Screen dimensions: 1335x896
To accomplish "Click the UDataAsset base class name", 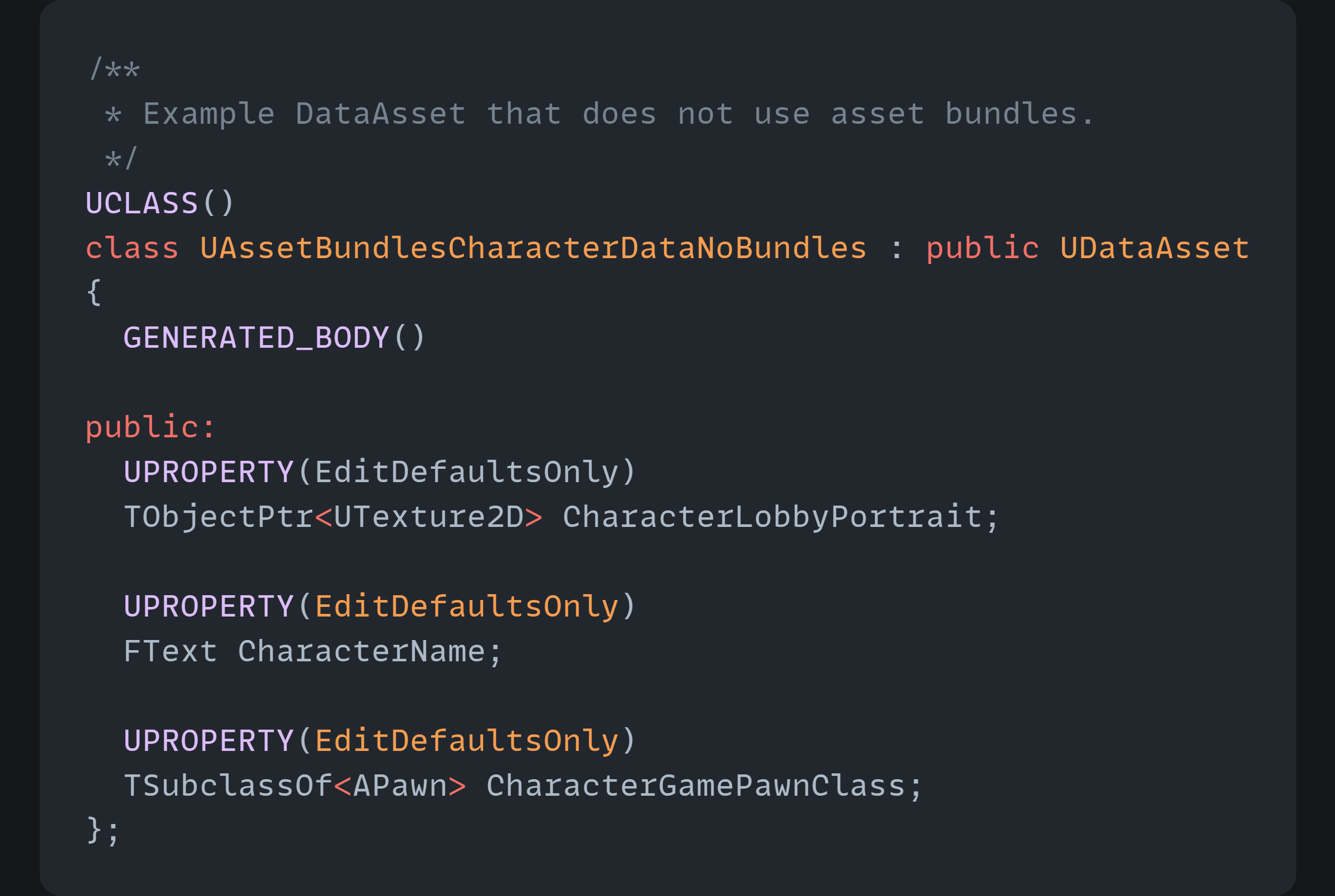I will tap(1154, 249).
